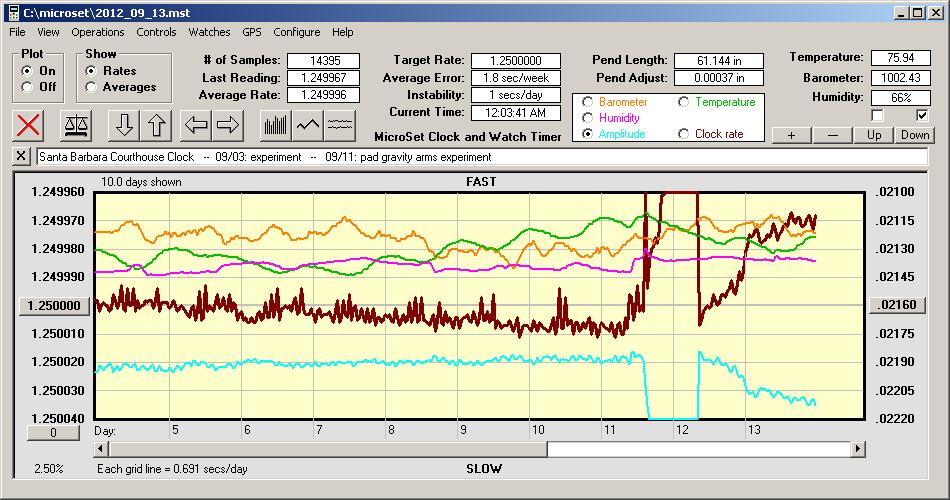
Task: Click the balance scales icon button
Action: tap(76, 125)
